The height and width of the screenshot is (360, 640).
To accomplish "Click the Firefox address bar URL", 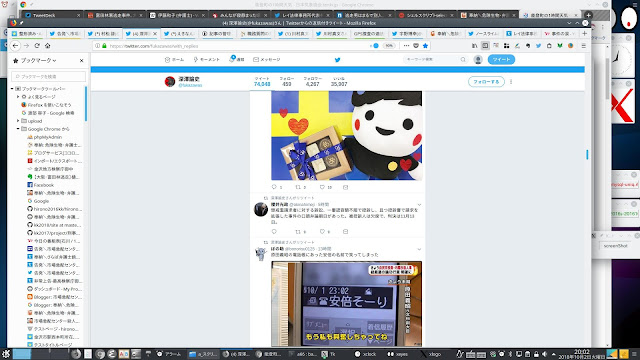I will pyautogui.click(x=154, y=46).
